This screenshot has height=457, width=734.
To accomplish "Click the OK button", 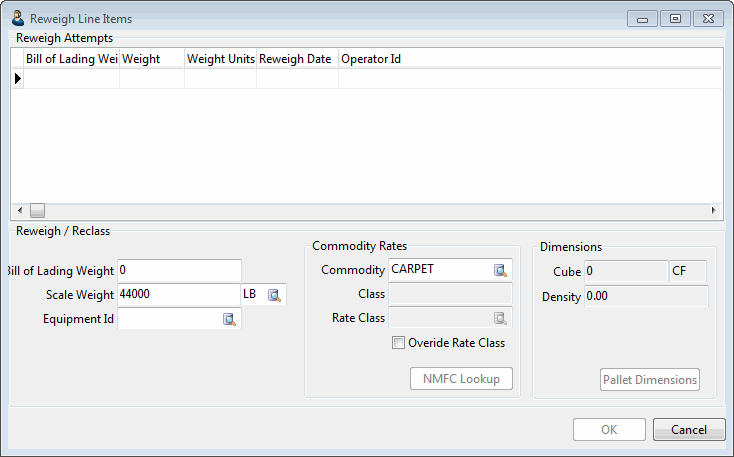I will tap(608, 429).
